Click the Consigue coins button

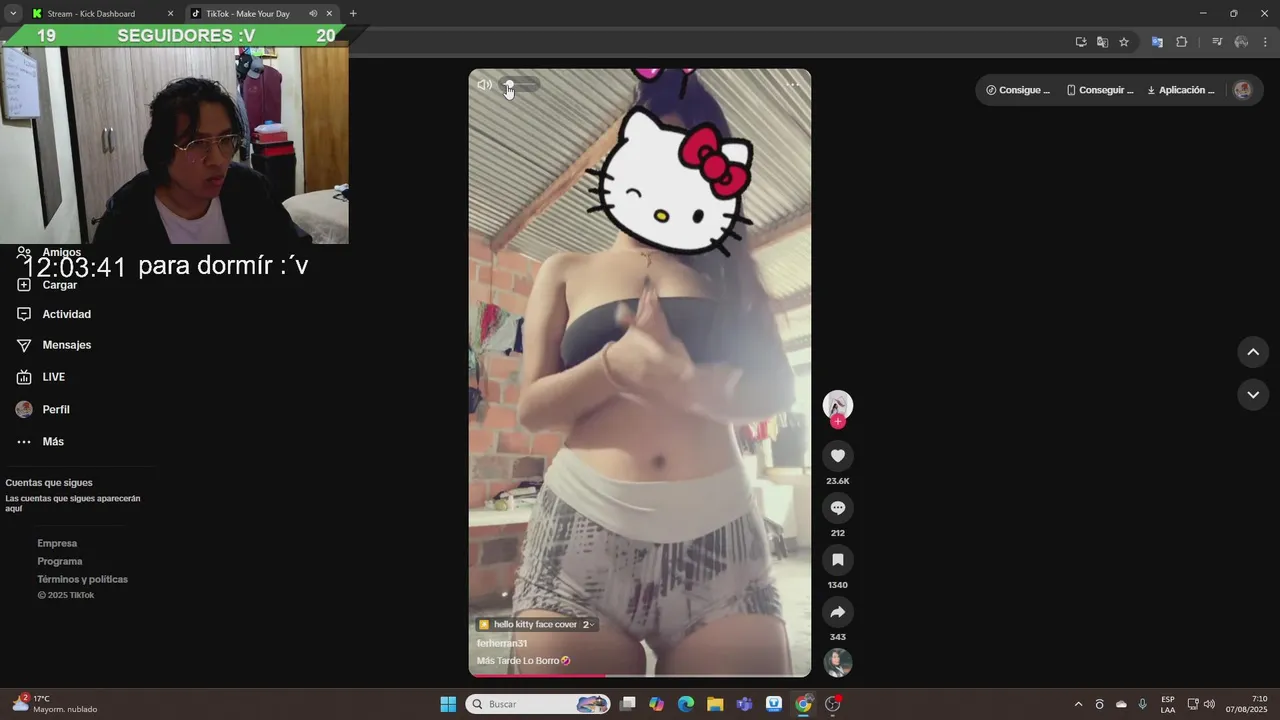click(1018, 90)
